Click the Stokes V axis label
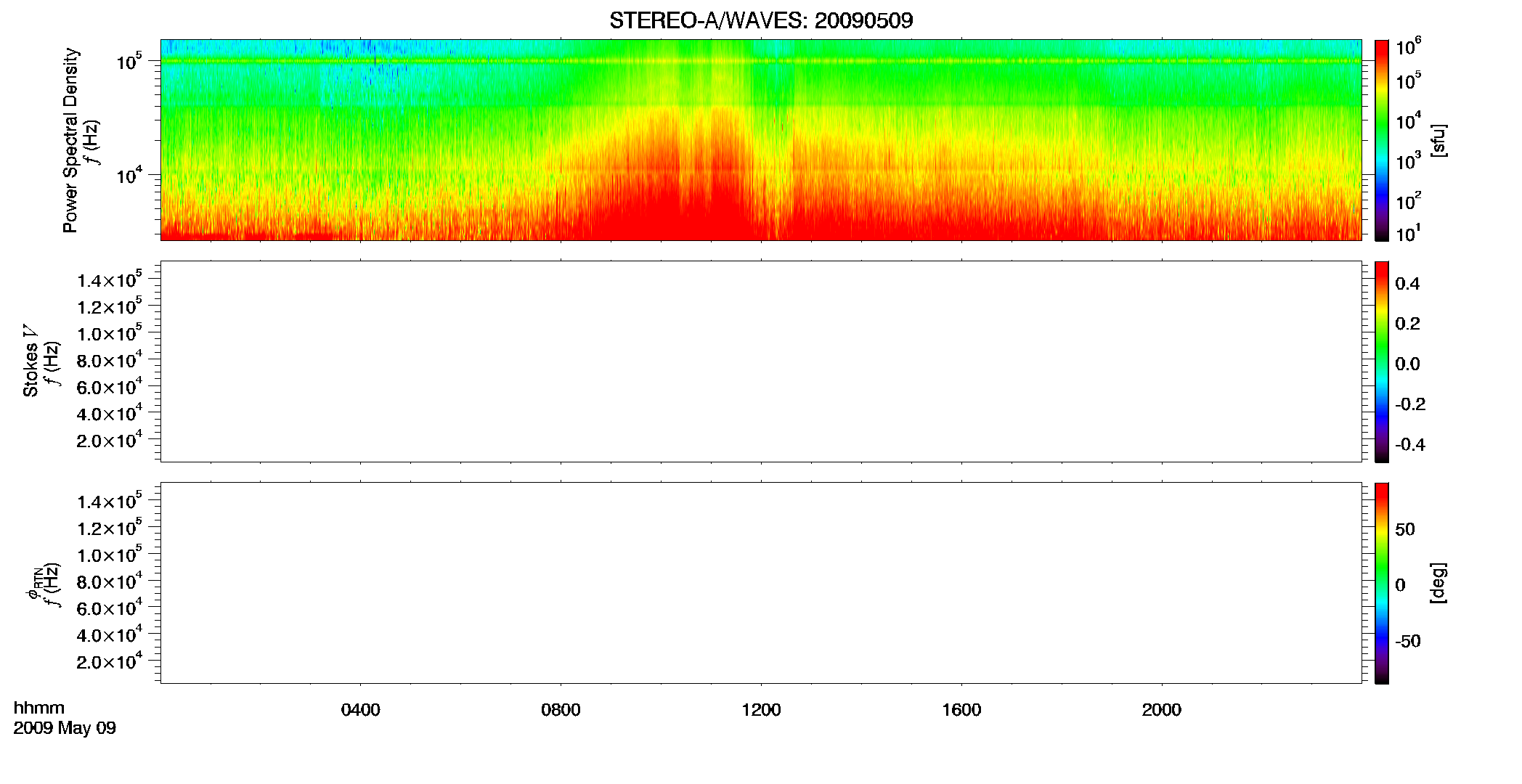 tap(31, 362)
